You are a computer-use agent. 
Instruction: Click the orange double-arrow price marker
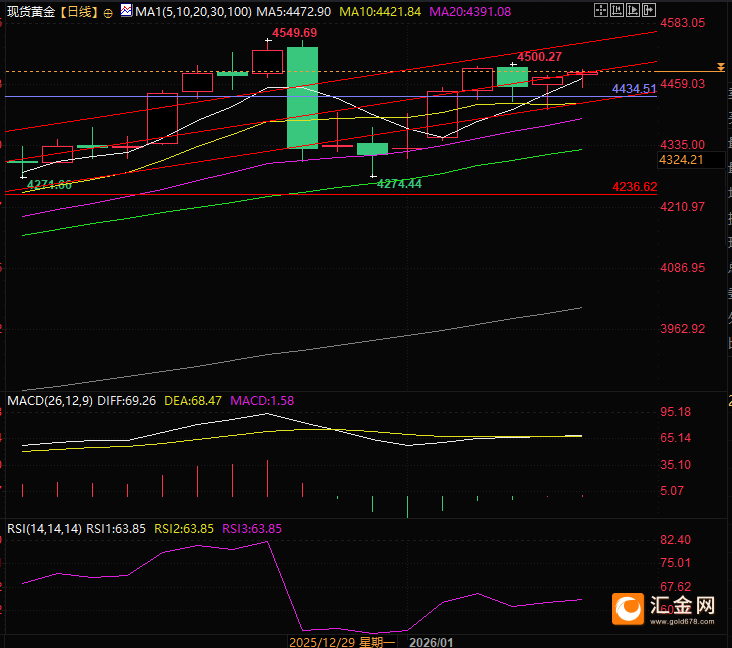pyautogui.click(x=721, y=67)
